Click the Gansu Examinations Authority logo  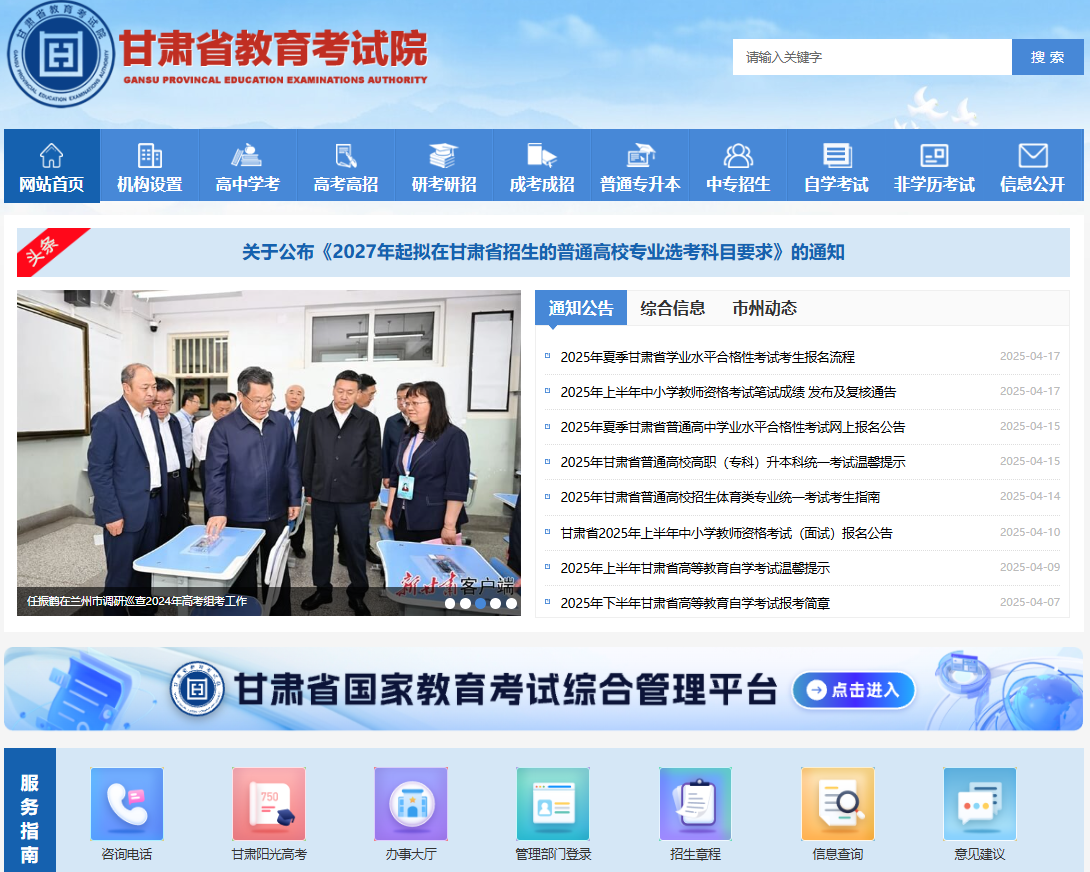[57, 55]
